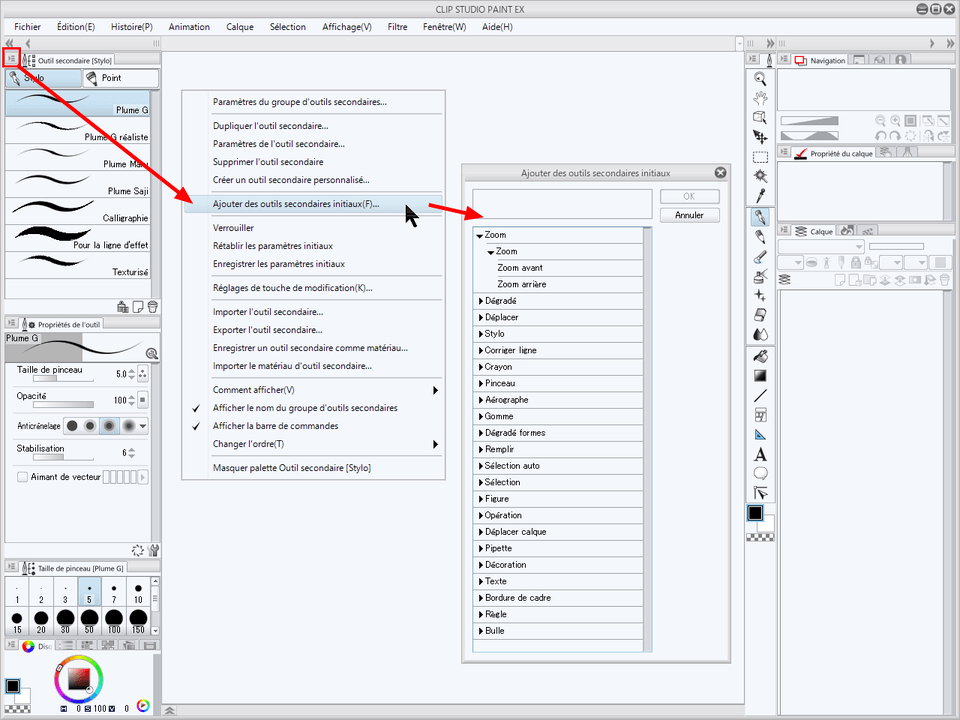Select the Hand move tool
The height and width of the screenshot is (720, 960).
760,98
